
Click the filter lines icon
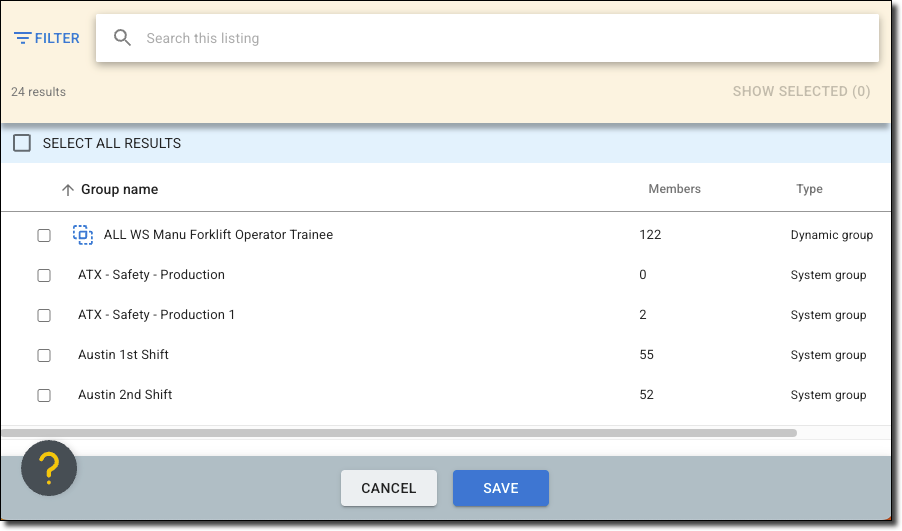pyautogui.click(x=22, y=38)
